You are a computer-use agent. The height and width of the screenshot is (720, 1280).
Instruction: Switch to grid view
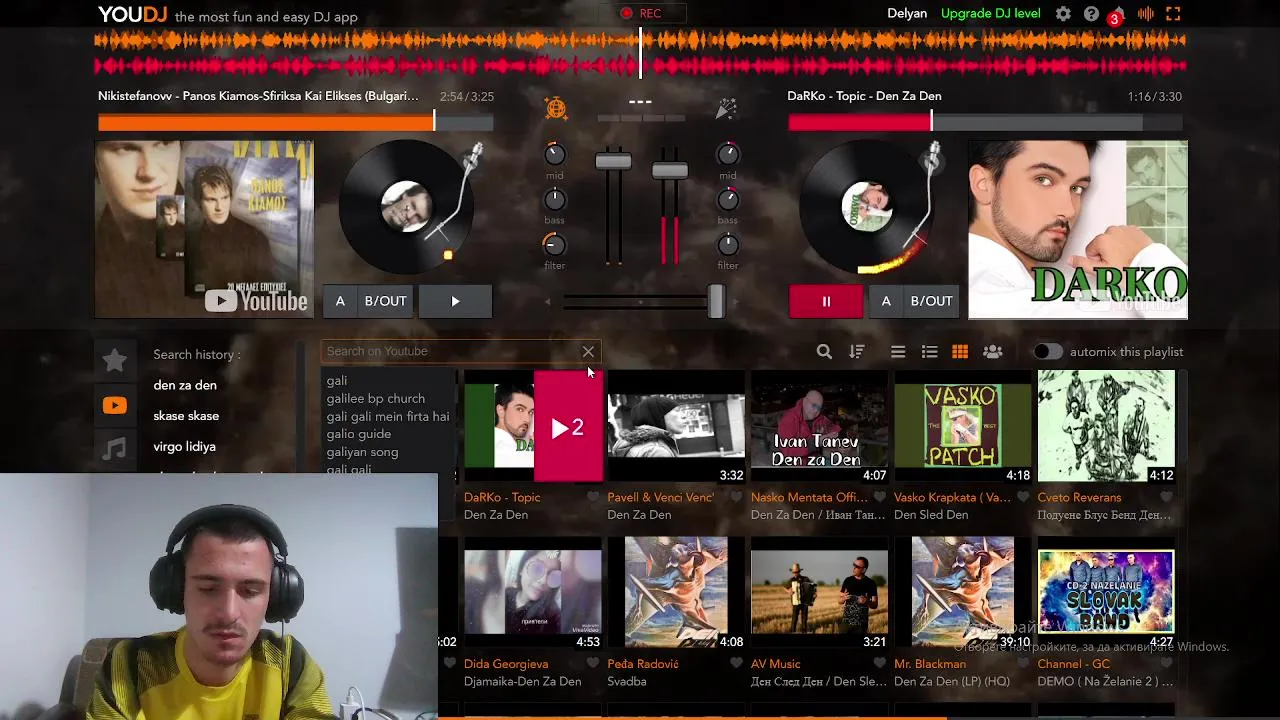click(x=960, y=352)
